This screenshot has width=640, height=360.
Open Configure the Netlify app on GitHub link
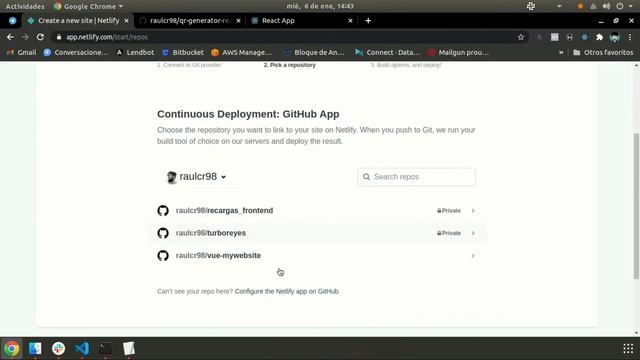(287, 291)
